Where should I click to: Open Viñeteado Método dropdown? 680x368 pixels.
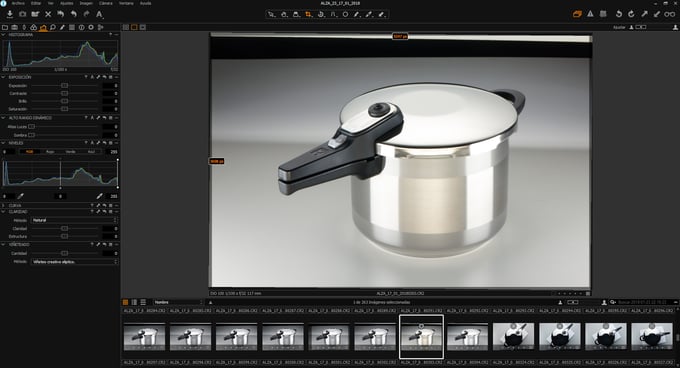(74, 262)
